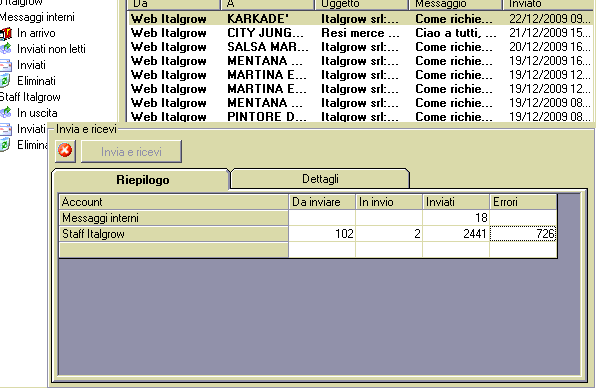Open In uscita outbox icon
Image resolution: width=596 pixels, height=389 pixels.
pos(6,113)
